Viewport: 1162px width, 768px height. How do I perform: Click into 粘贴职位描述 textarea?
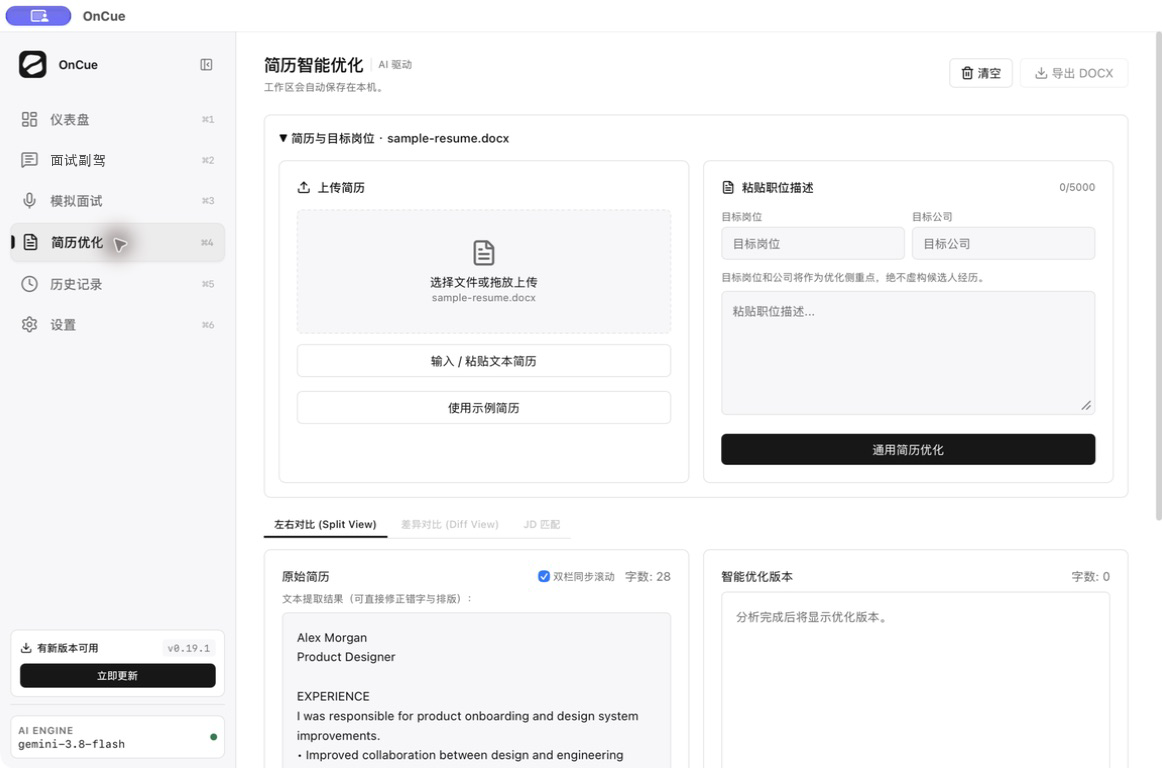tap(908, 353)
